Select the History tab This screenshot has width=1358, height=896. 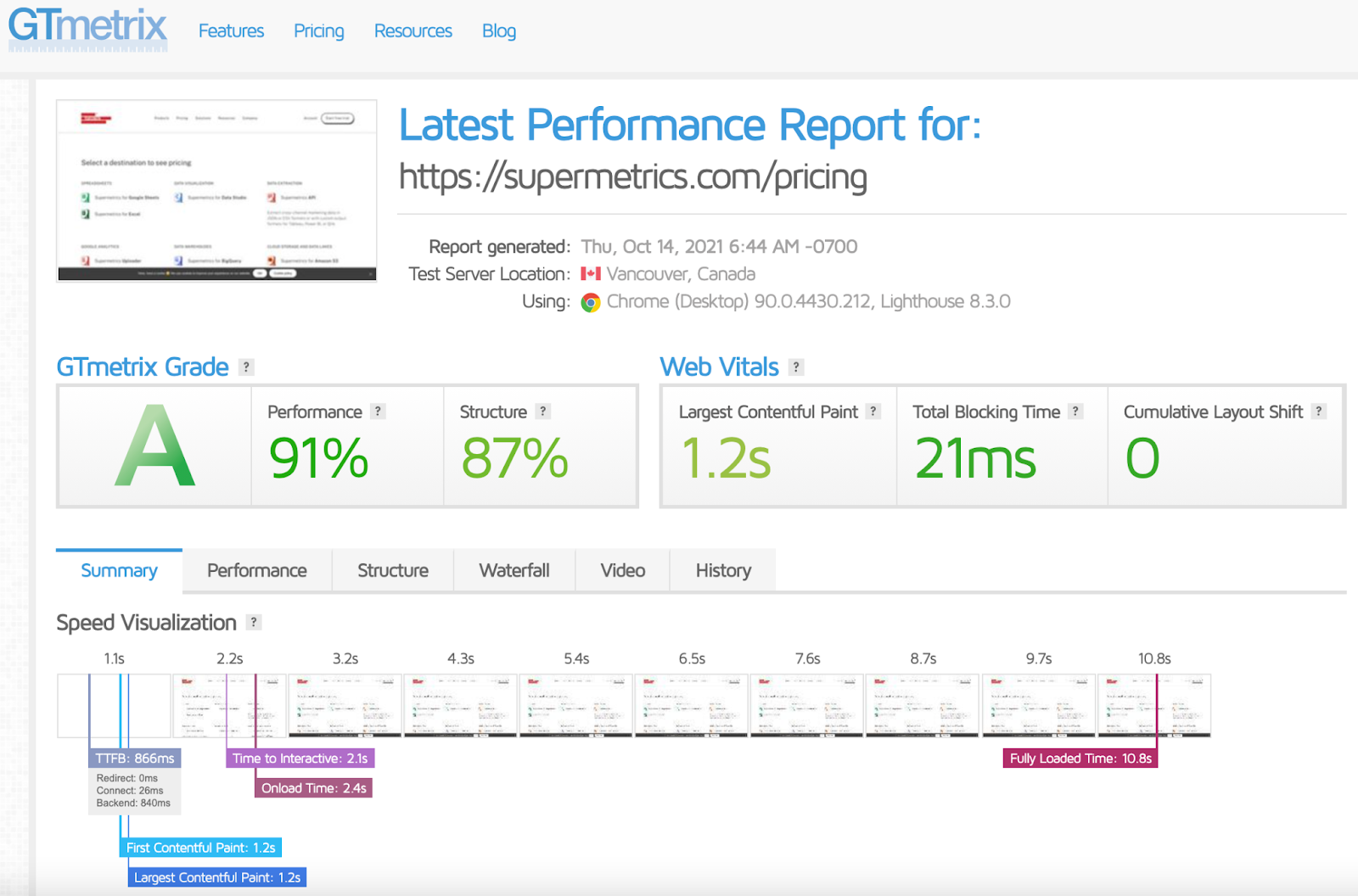point(723,570)
